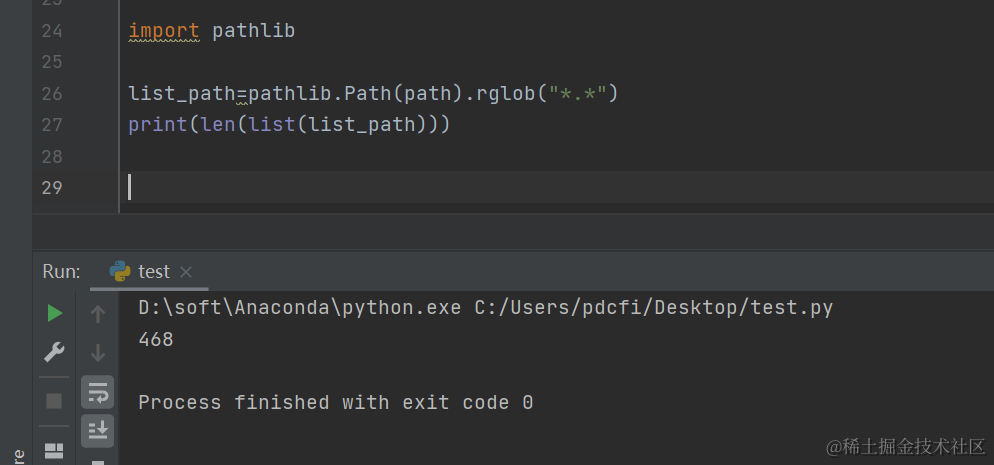
Task: Click line number 27 in gutter
Action: point(52,125)
